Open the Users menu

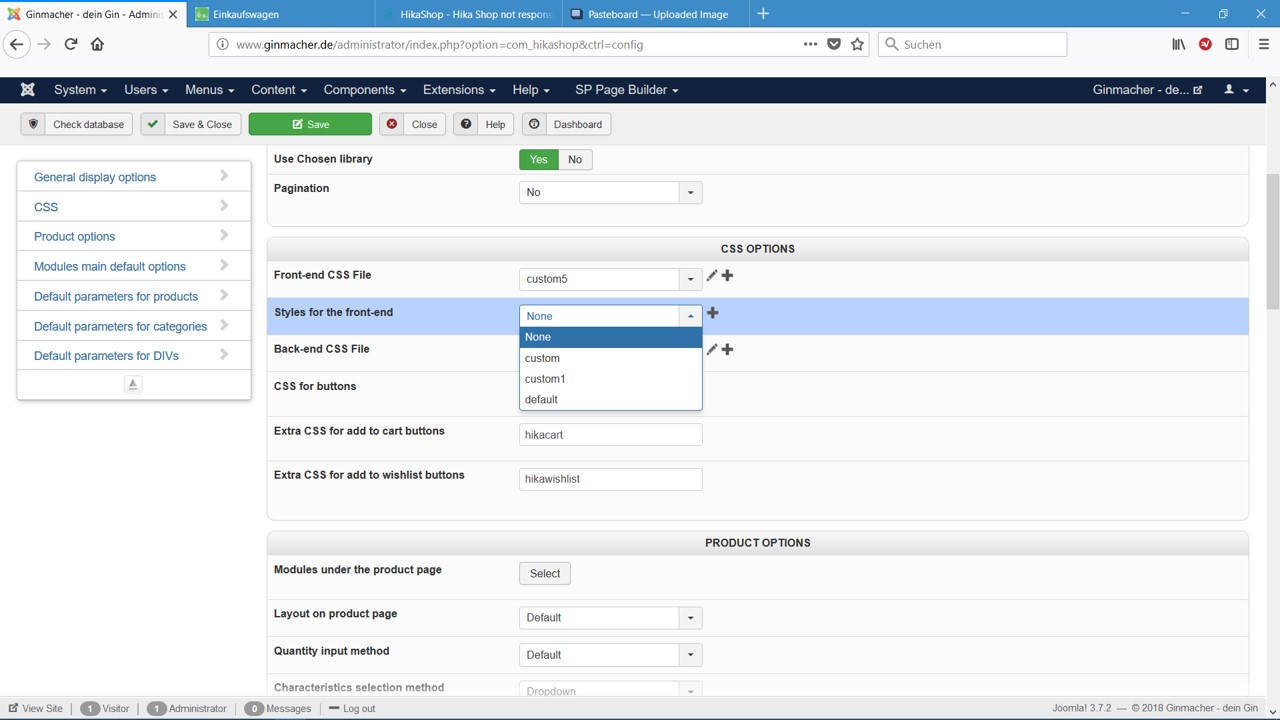click(146, 90)
